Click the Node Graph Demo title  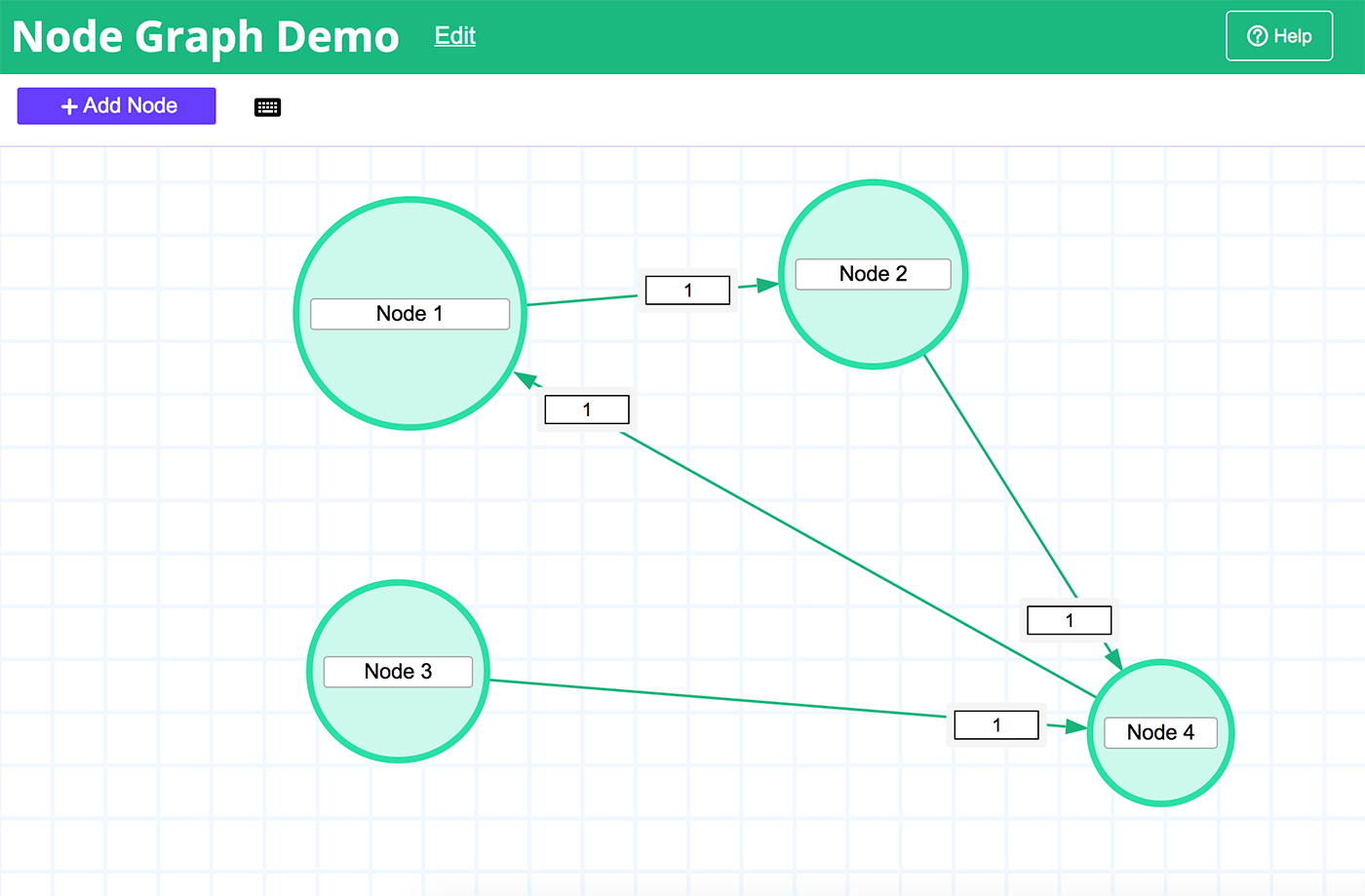(x=206, y=37)
